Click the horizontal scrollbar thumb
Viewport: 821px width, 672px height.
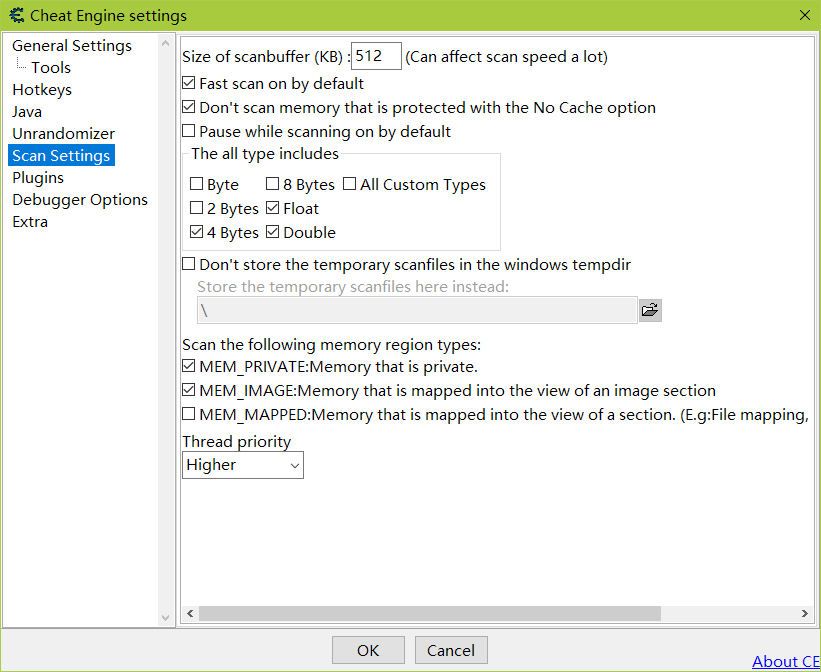coord(430,613)
